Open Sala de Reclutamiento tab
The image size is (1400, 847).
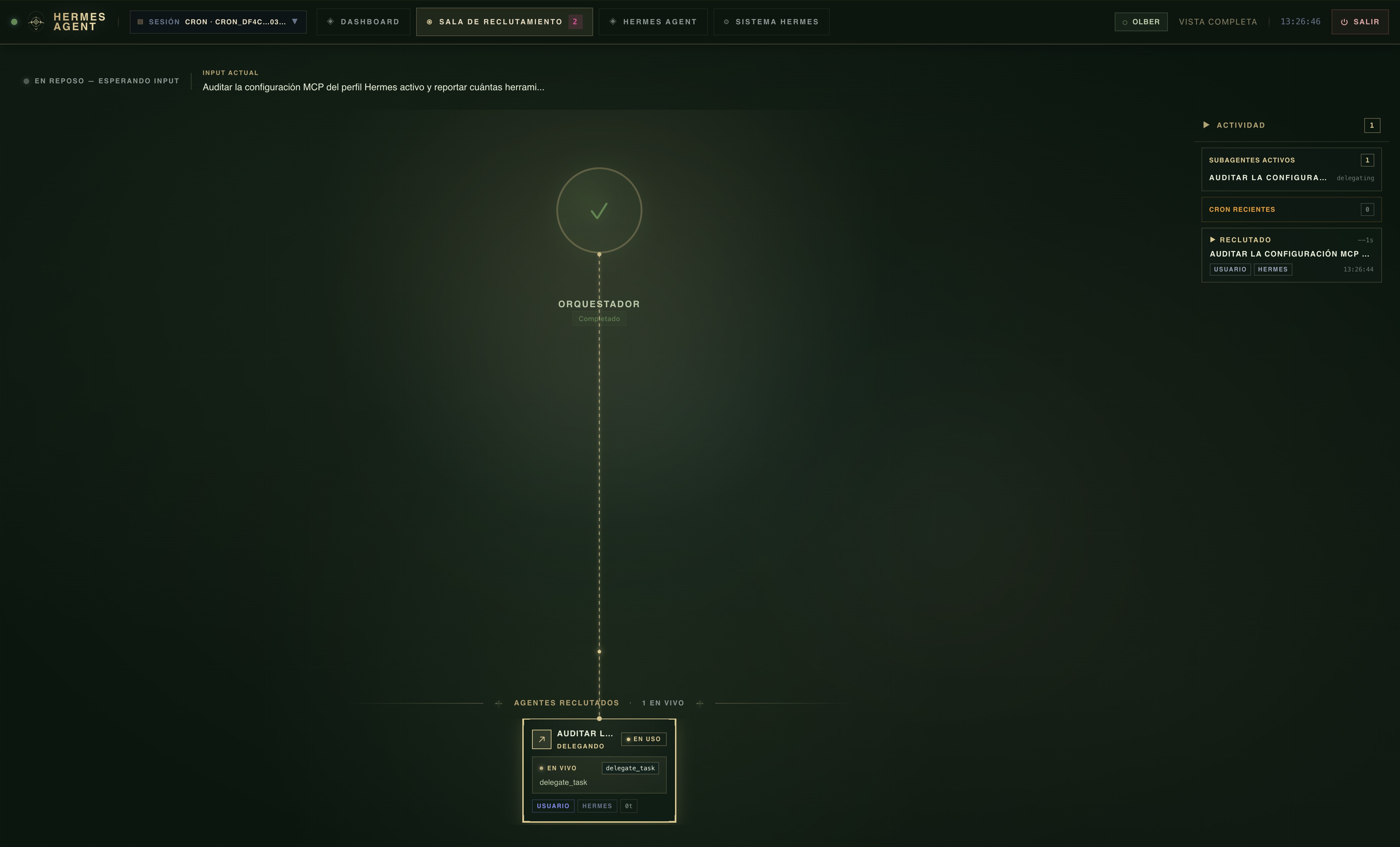pos(504,22)
